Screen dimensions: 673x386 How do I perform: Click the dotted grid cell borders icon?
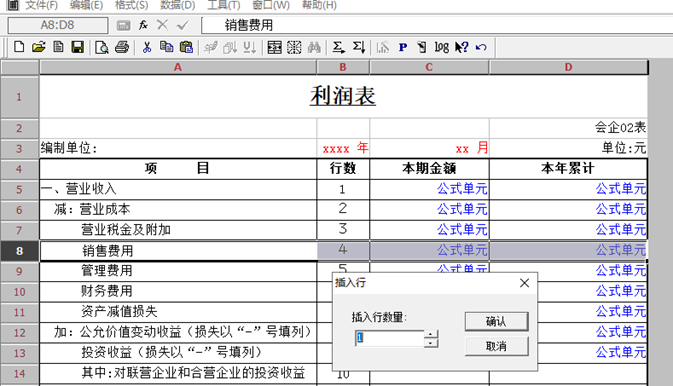tap(294, 47)
